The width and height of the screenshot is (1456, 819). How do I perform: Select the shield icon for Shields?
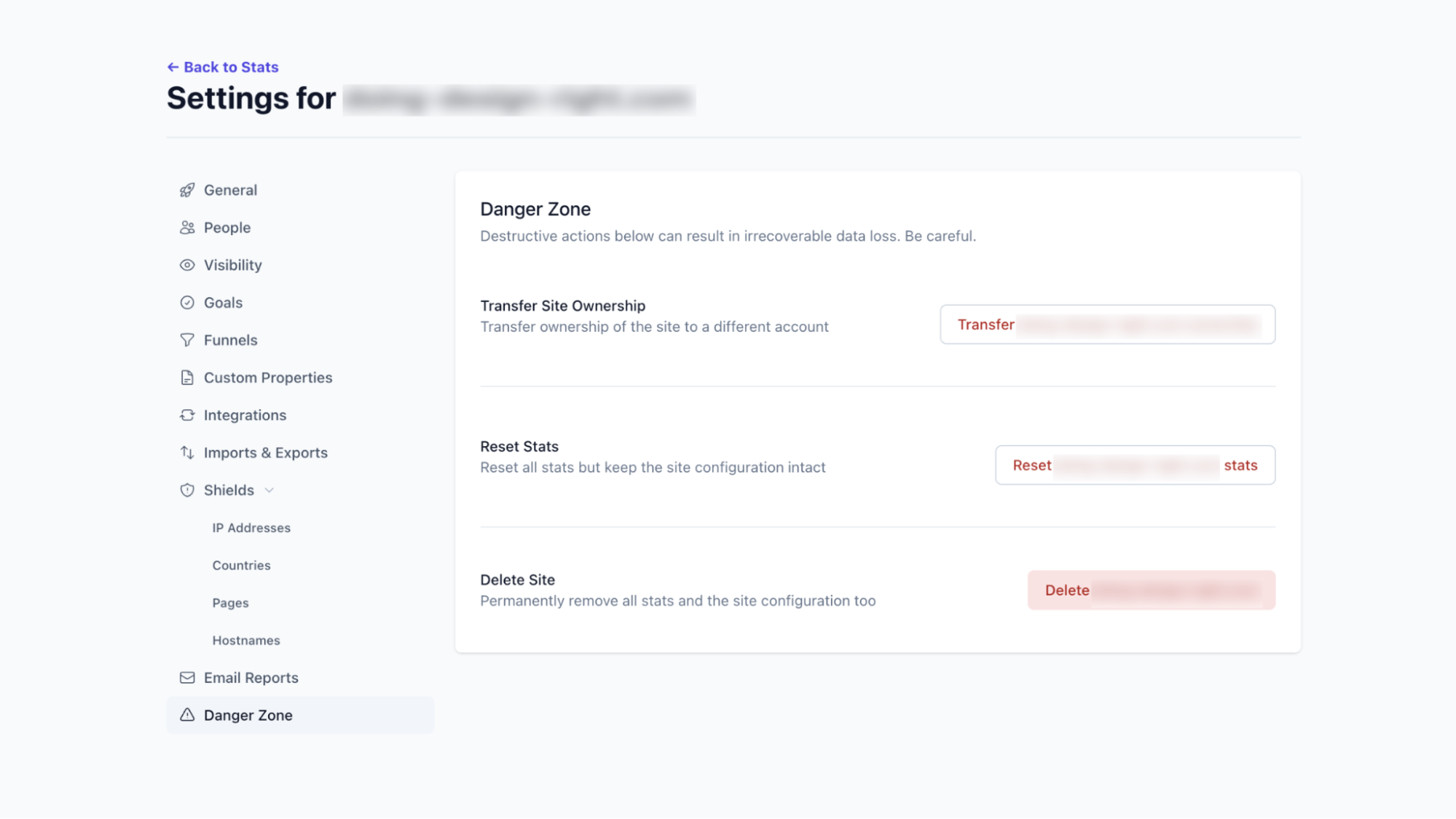(187, 490)
